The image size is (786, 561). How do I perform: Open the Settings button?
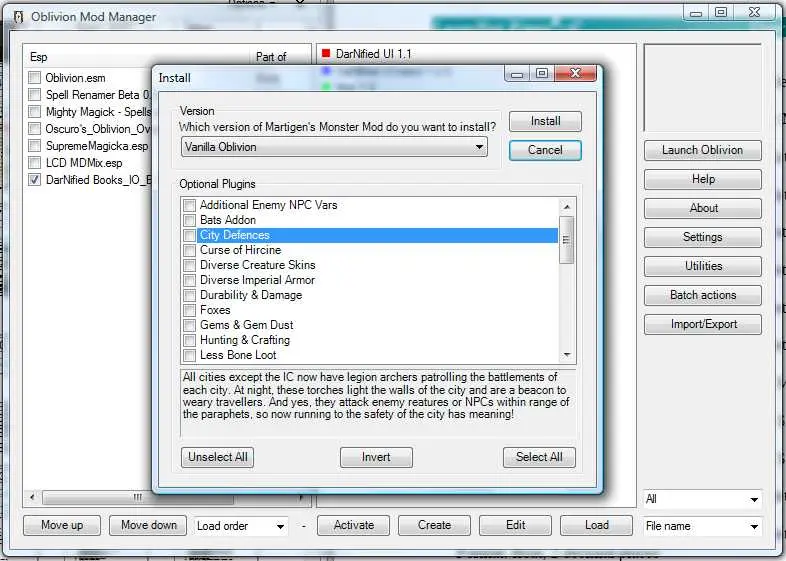(x=703, y=237)
